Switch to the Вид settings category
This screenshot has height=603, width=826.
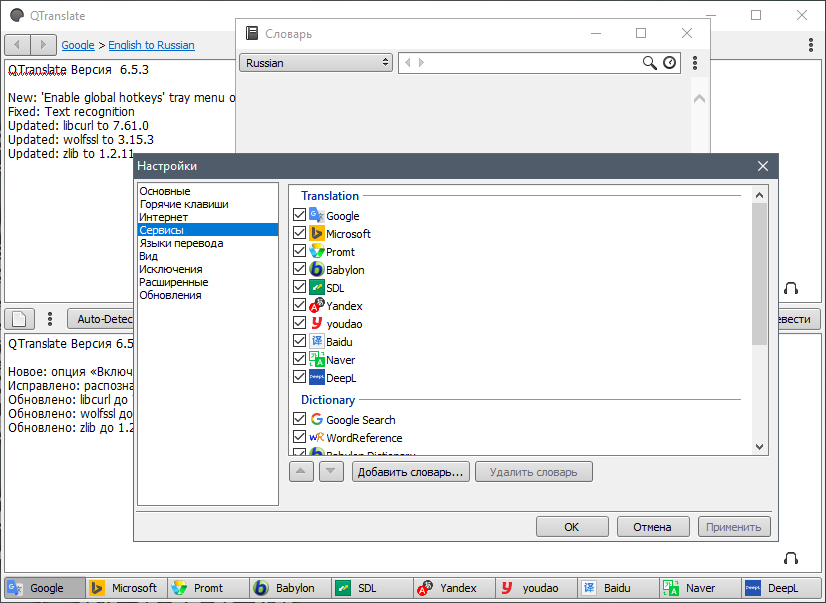pyautogui.click(x=208, y=256)
